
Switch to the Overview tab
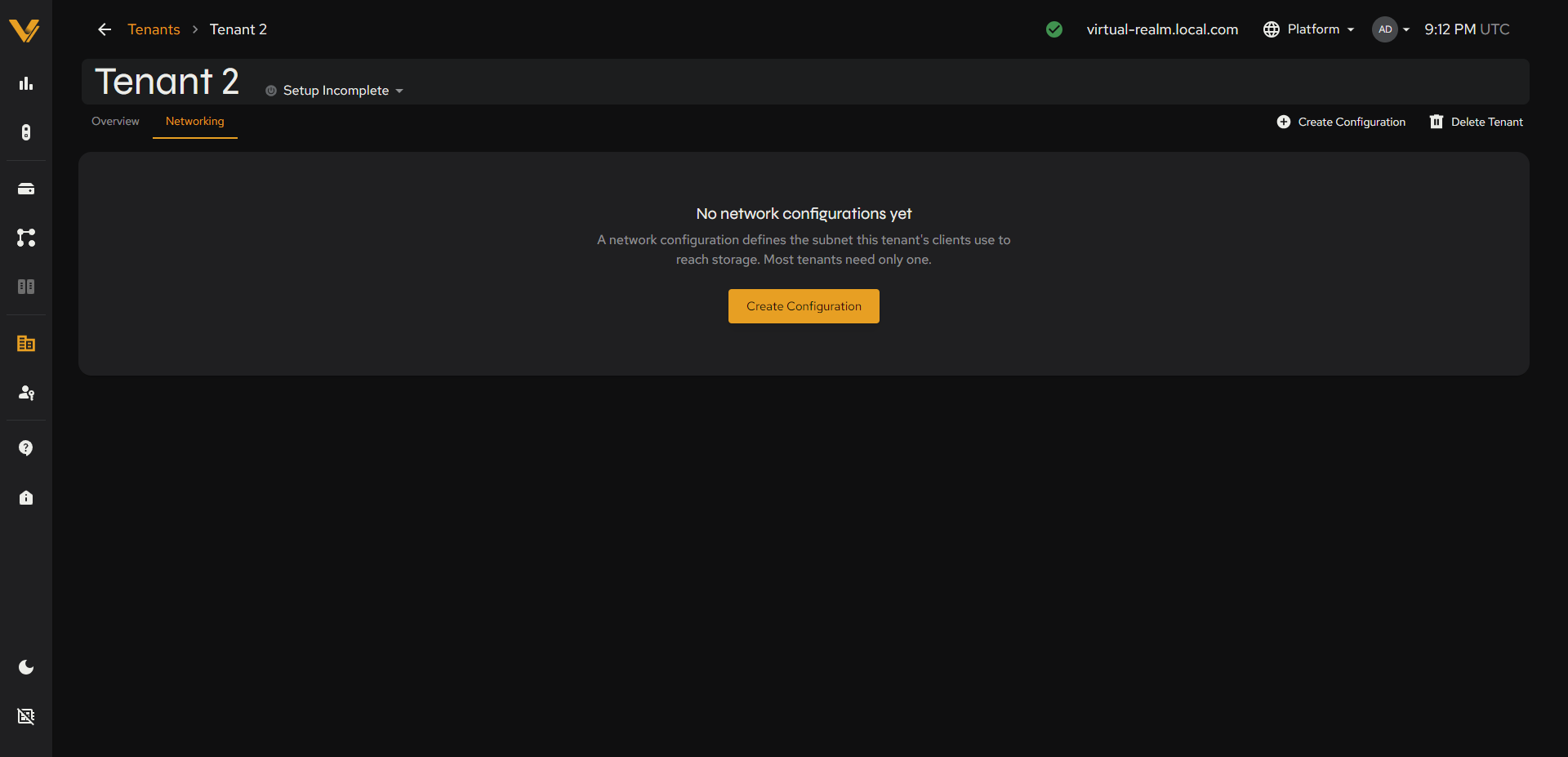pyautogui.click(x=115, y=121)
